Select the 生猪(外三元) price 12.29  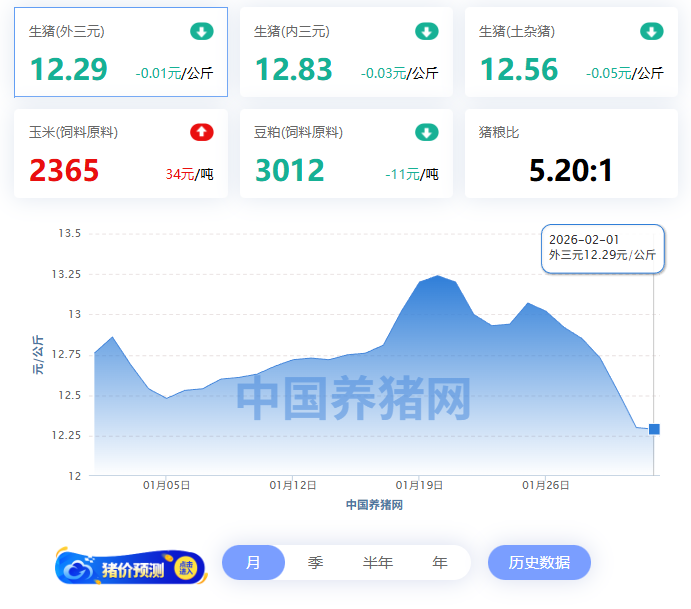(x=68, y=70)
